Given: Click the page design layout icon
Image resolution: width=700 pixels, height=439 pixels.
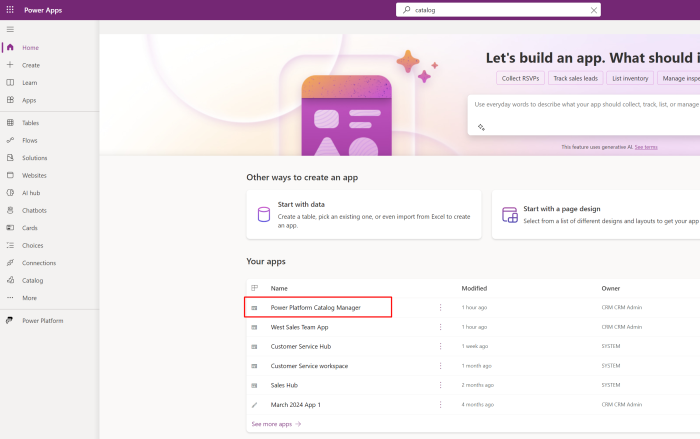Looking at the screenshot, I should (509, 215).
